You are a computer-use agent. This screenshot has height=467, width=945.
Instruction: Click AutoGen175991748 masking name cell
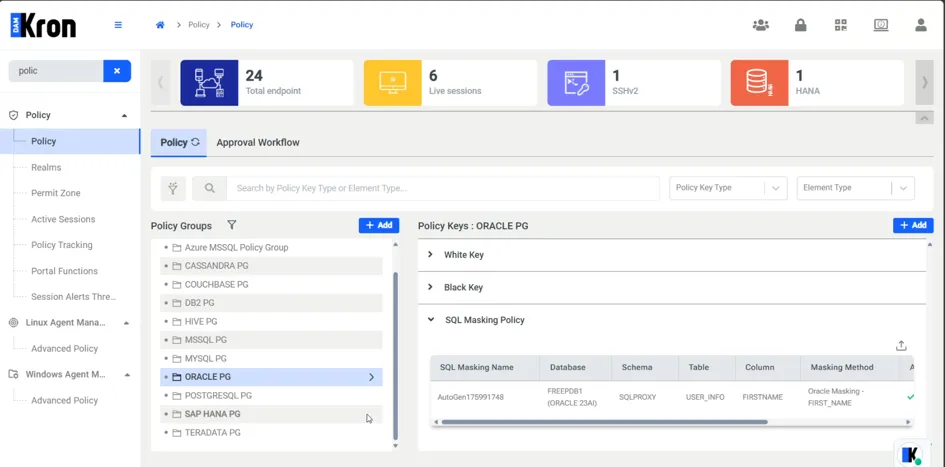[x=471, y=397]
